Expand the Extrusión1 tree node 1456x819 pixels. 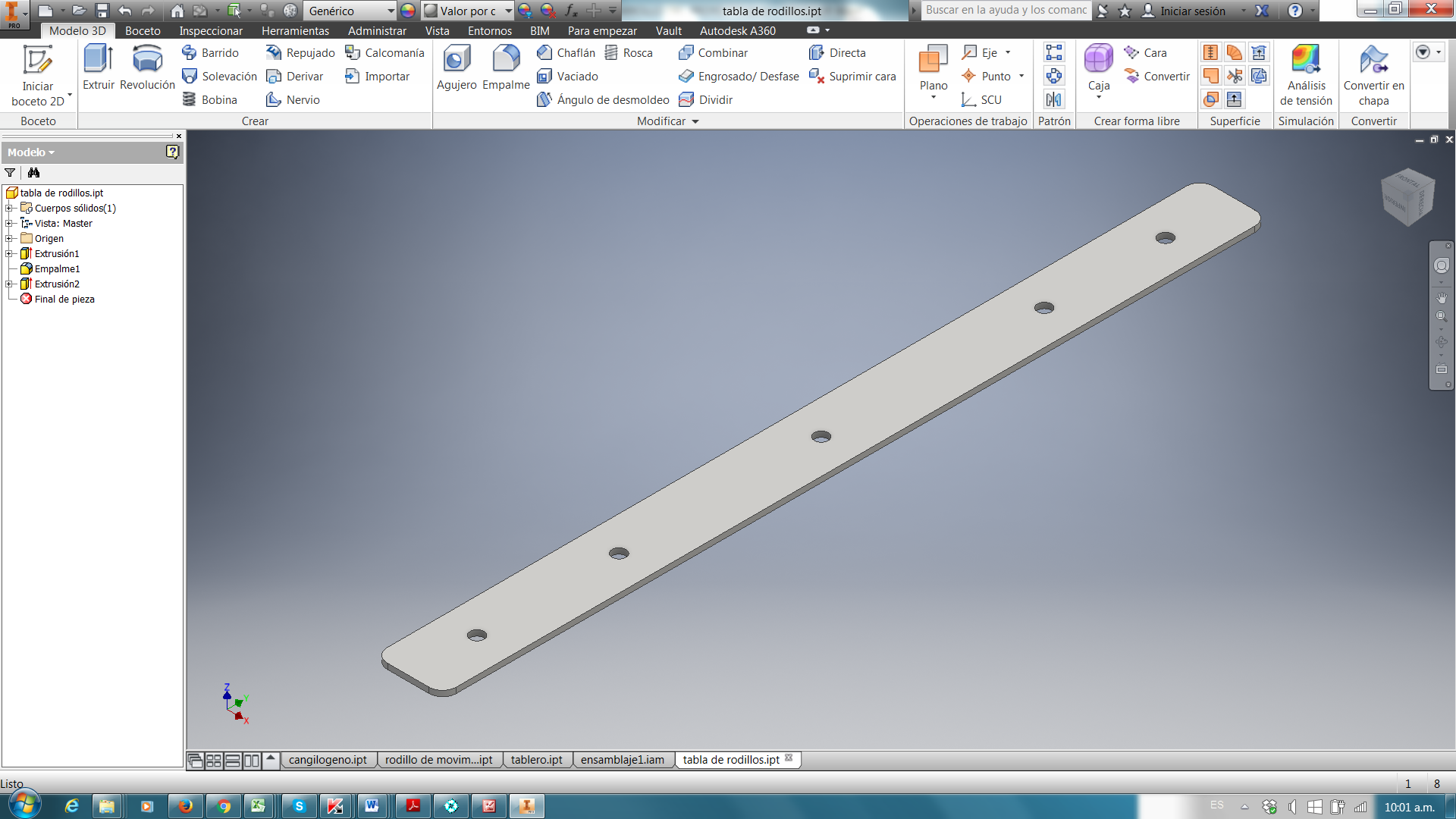pyautogui.click(x=9, y=254)
